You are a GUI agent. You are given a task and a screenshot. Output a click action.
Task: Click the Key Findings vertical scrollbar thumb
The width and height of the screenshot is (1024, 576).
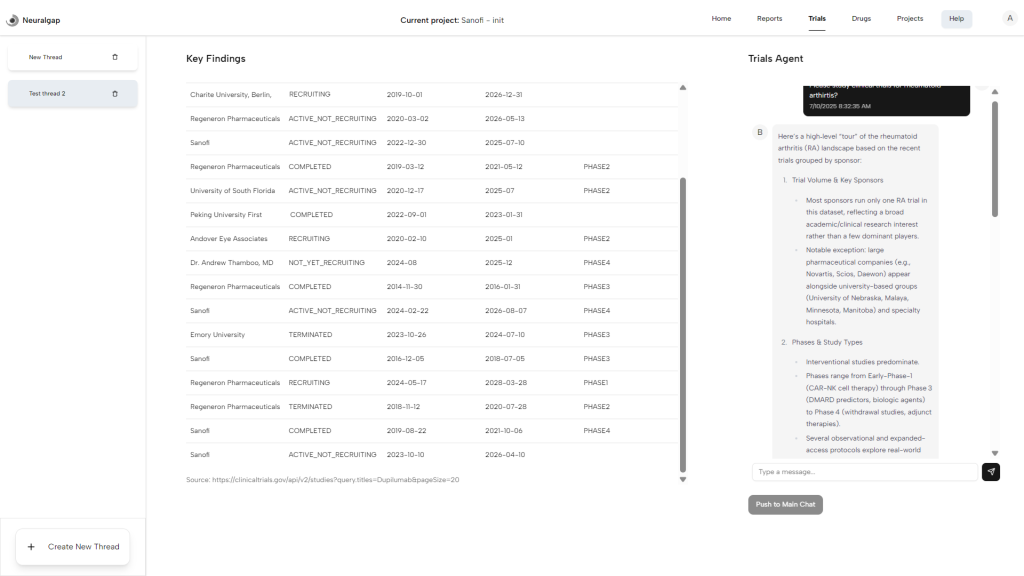(x=683, y=325)
